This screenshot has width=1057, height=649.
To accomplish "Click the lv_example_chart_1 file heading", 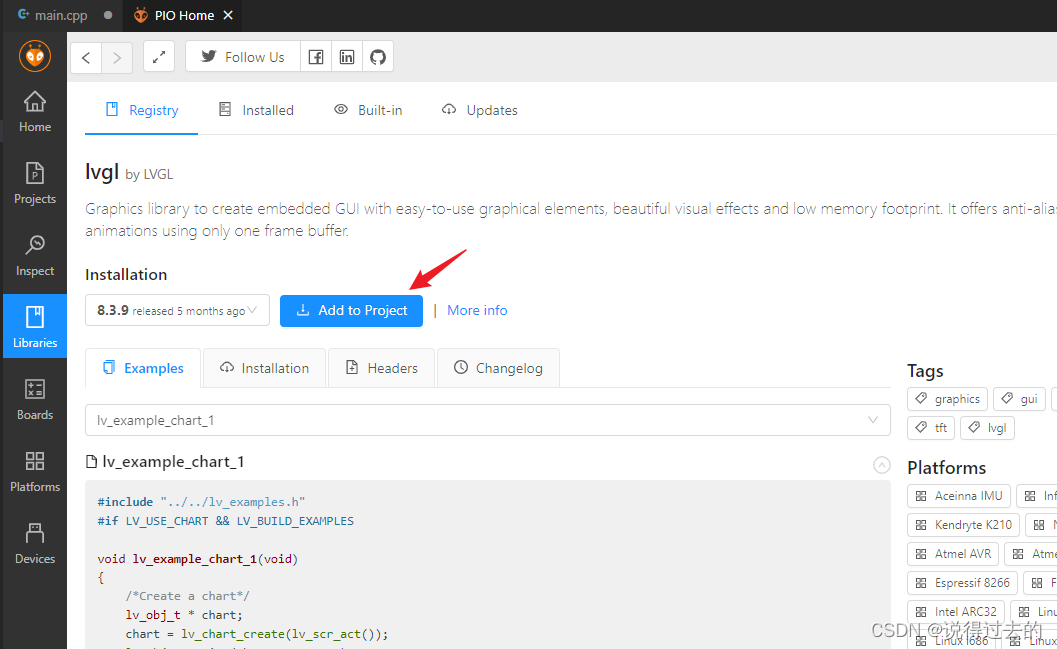I will [165, 462].
